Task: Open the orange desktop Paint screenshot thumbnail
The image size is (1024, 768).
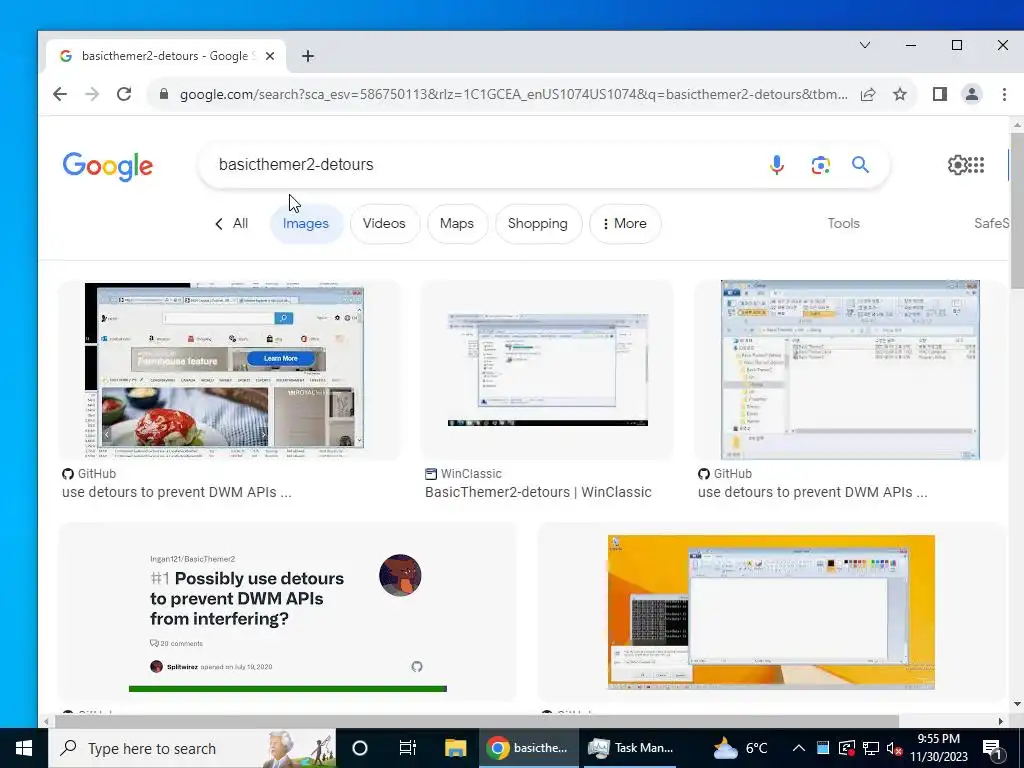Action: (771, 611)
